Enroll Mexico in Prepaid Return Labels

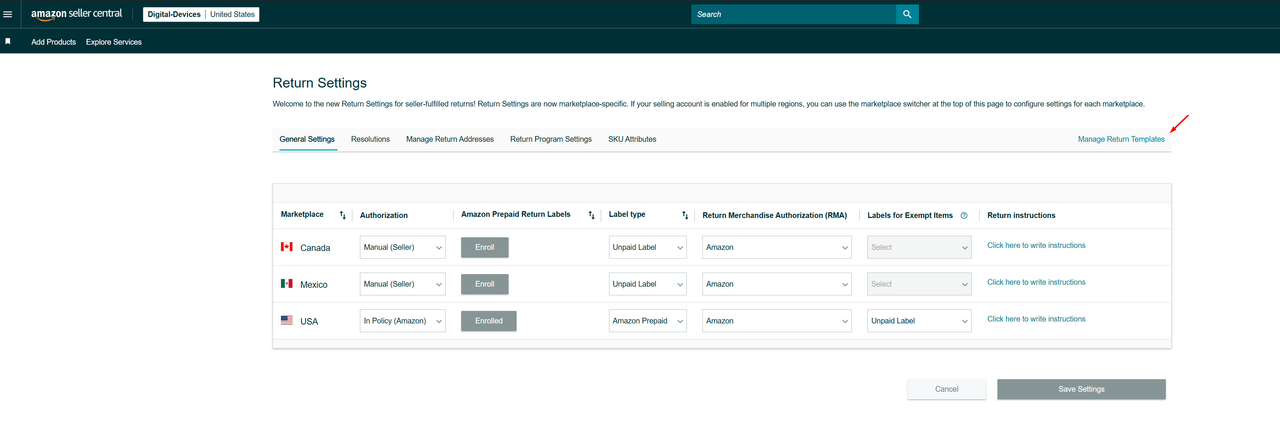[x=484, y=284]
